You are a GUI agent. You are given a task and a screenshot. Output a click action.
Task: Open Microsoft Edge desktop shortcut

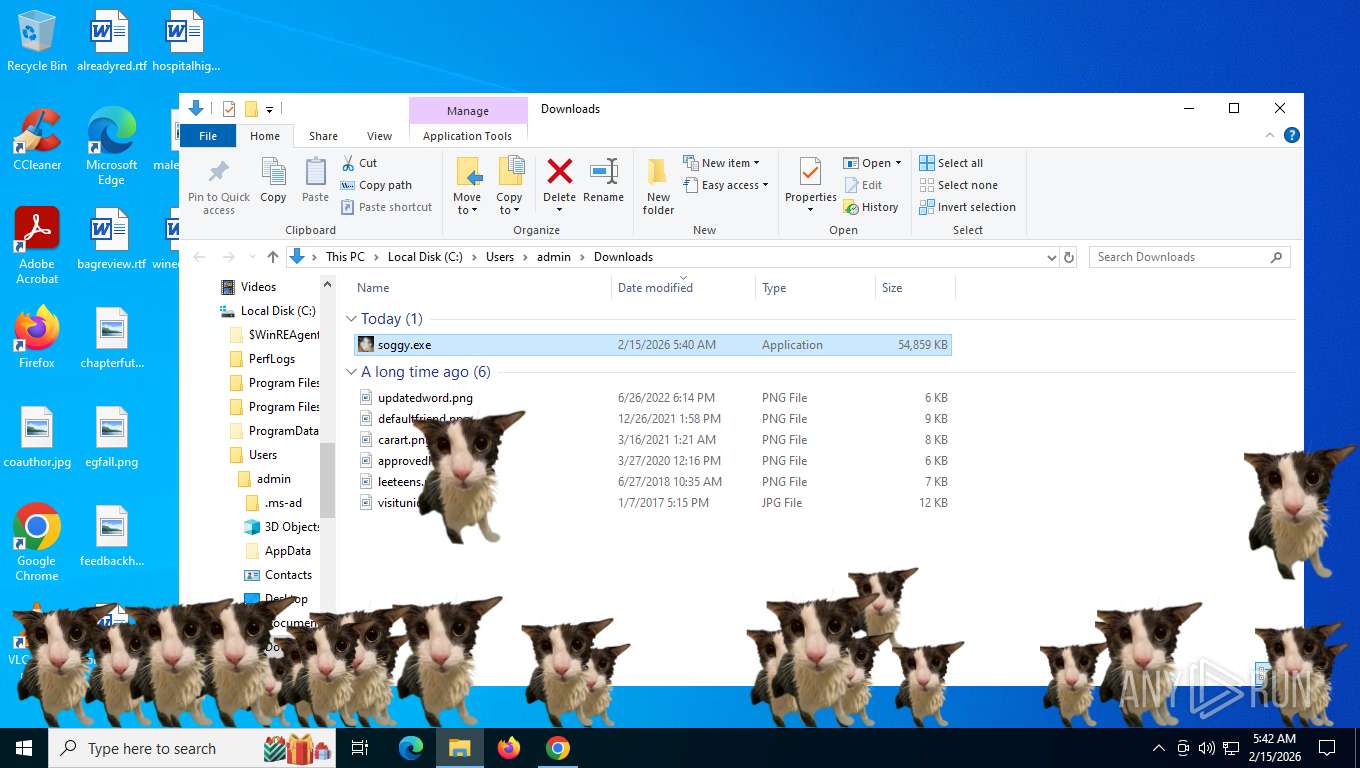(x=111, y=146)
